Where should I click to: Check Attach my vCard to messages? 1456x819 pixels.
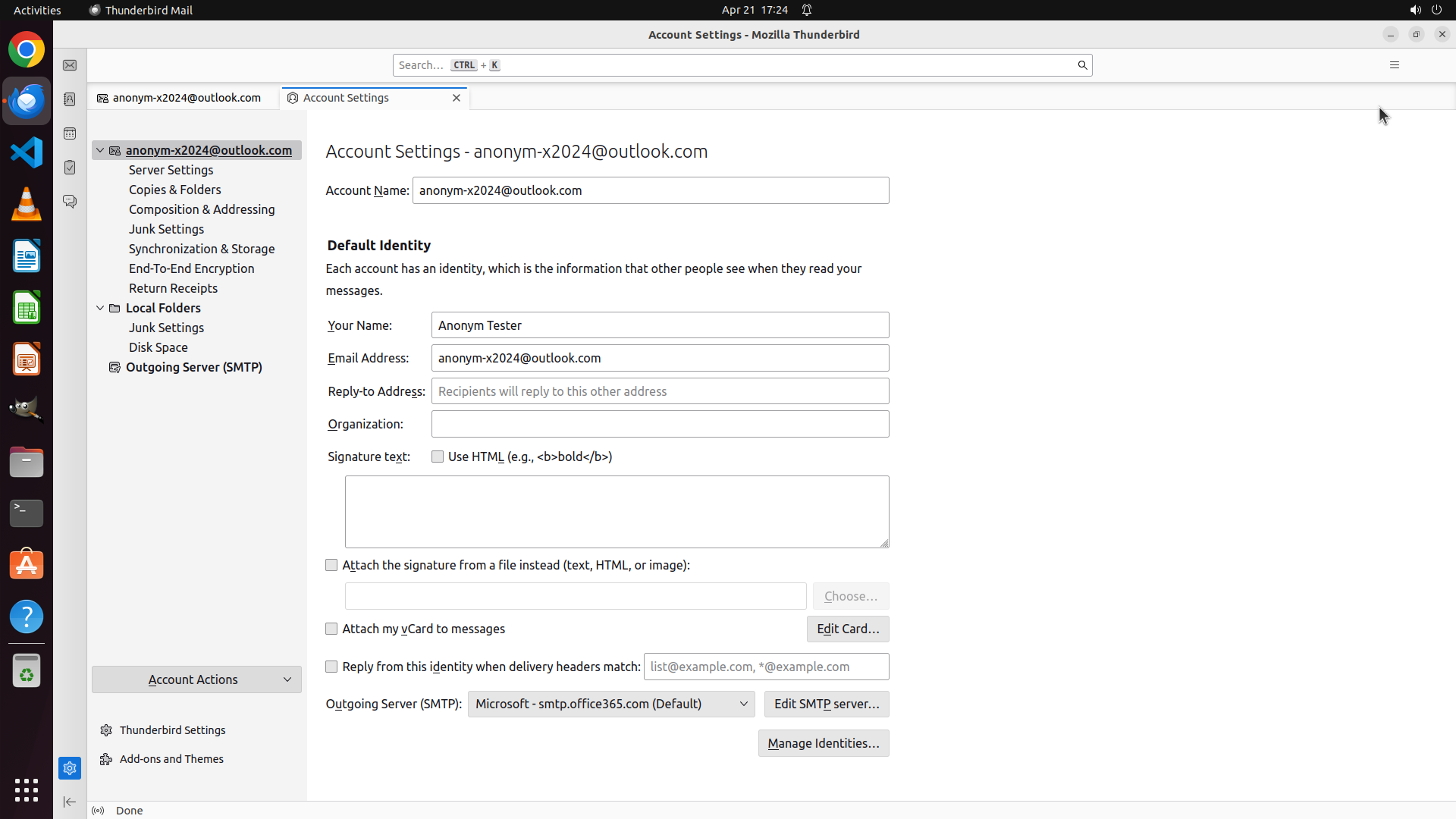pos(331,629)
